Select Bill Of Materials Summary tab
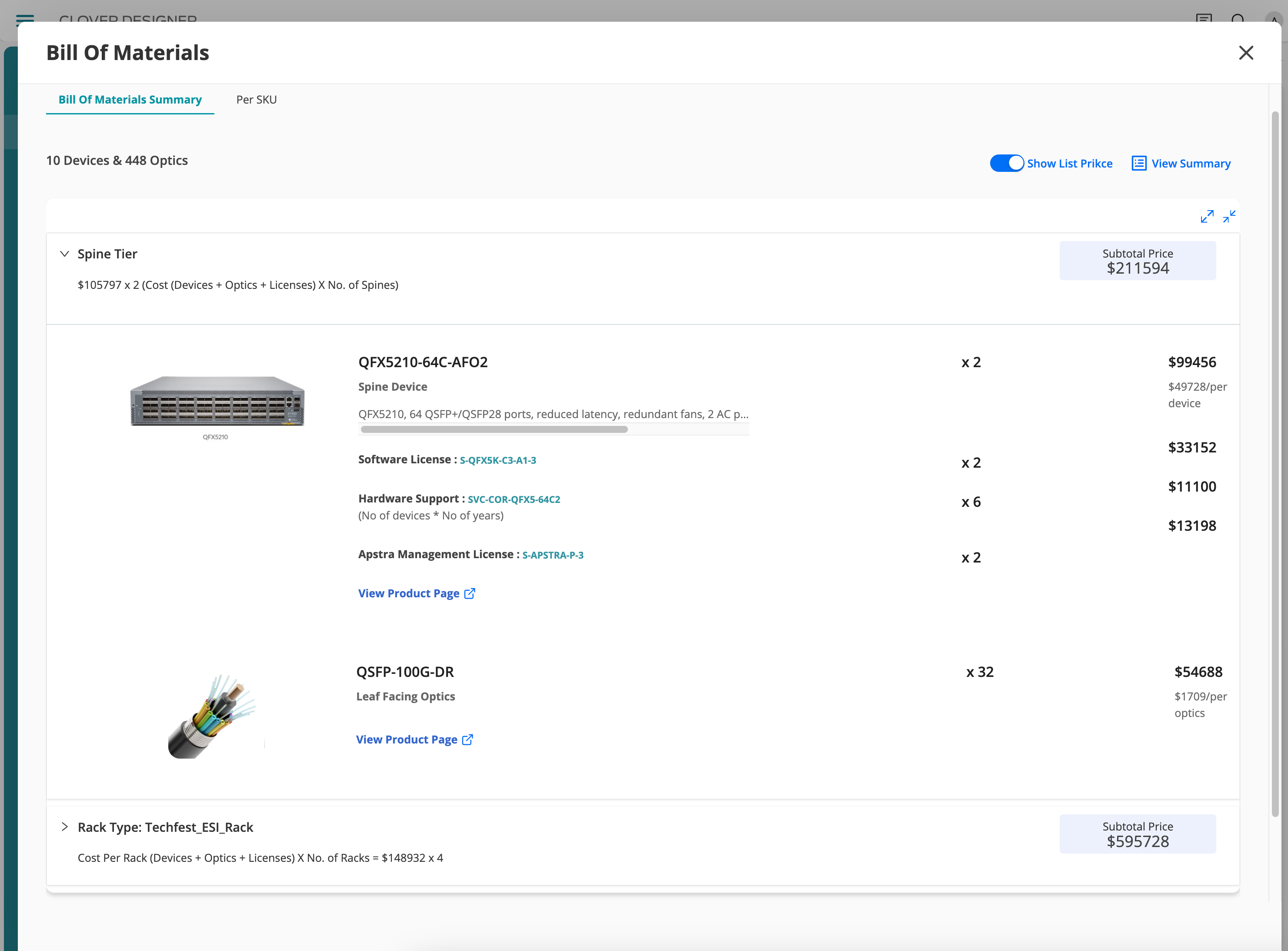 [x=130, y=100]
